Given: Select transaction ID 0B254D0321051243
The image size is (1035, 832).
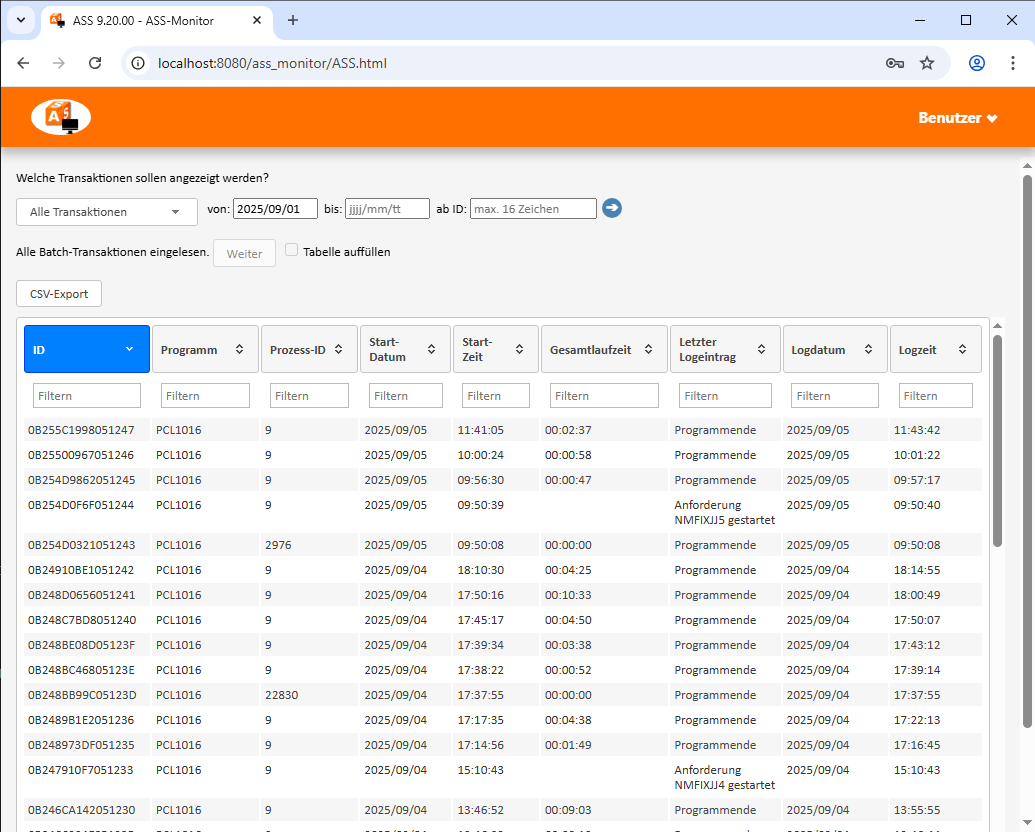Looking at the screenshot, I should (81, 545).
